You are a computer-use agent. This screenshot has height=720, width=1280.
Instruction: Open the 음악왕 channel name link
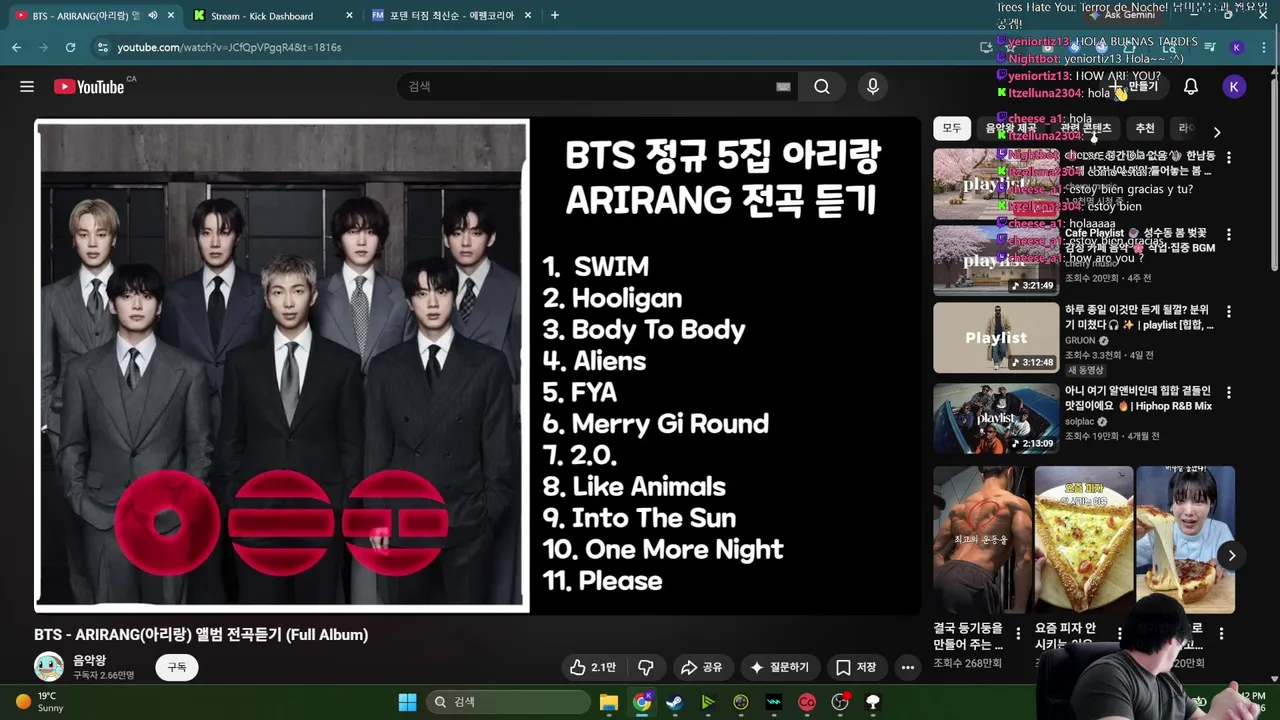coord(89,660)
